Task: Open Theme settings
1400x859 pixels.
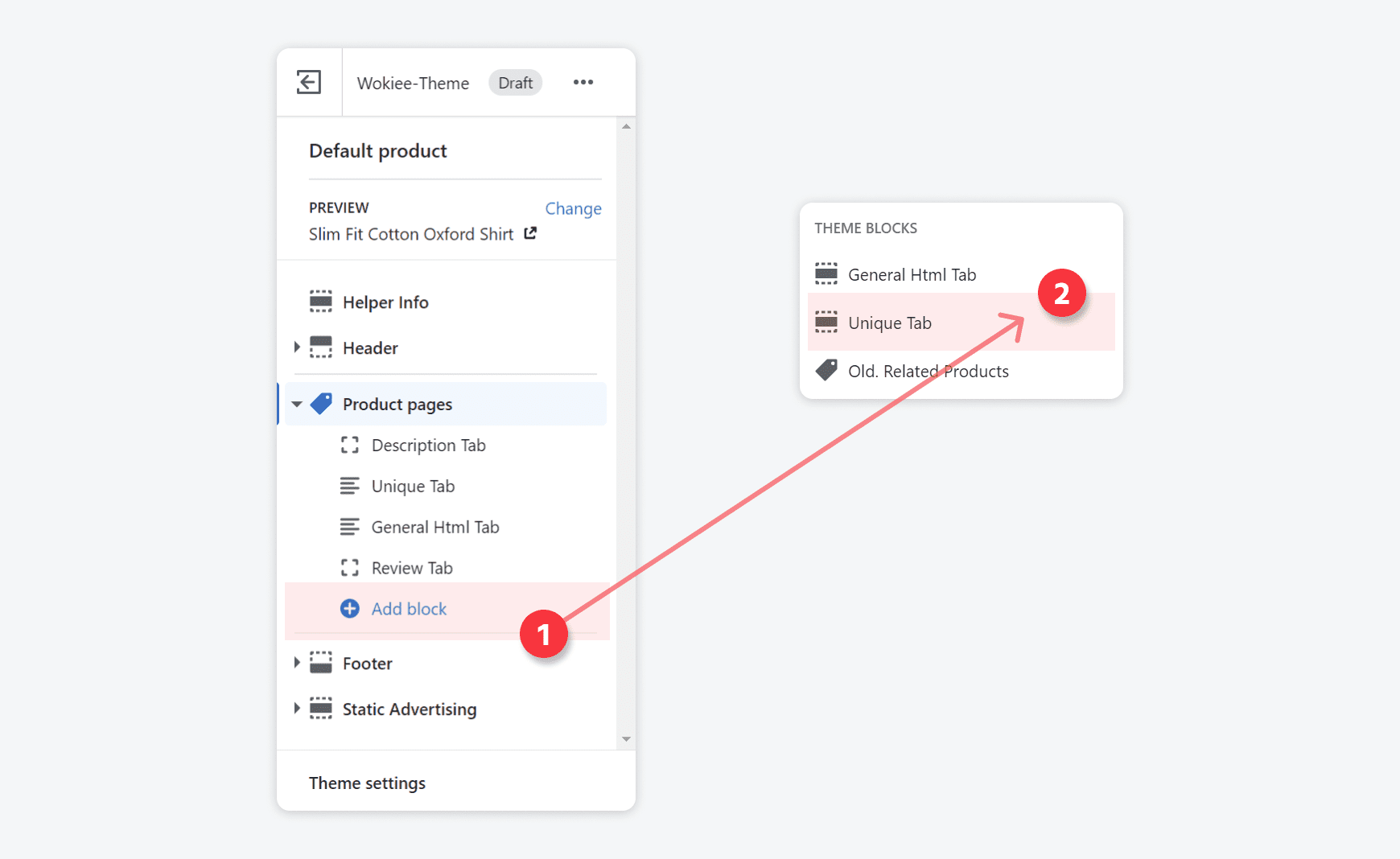Action: (367, 782)
